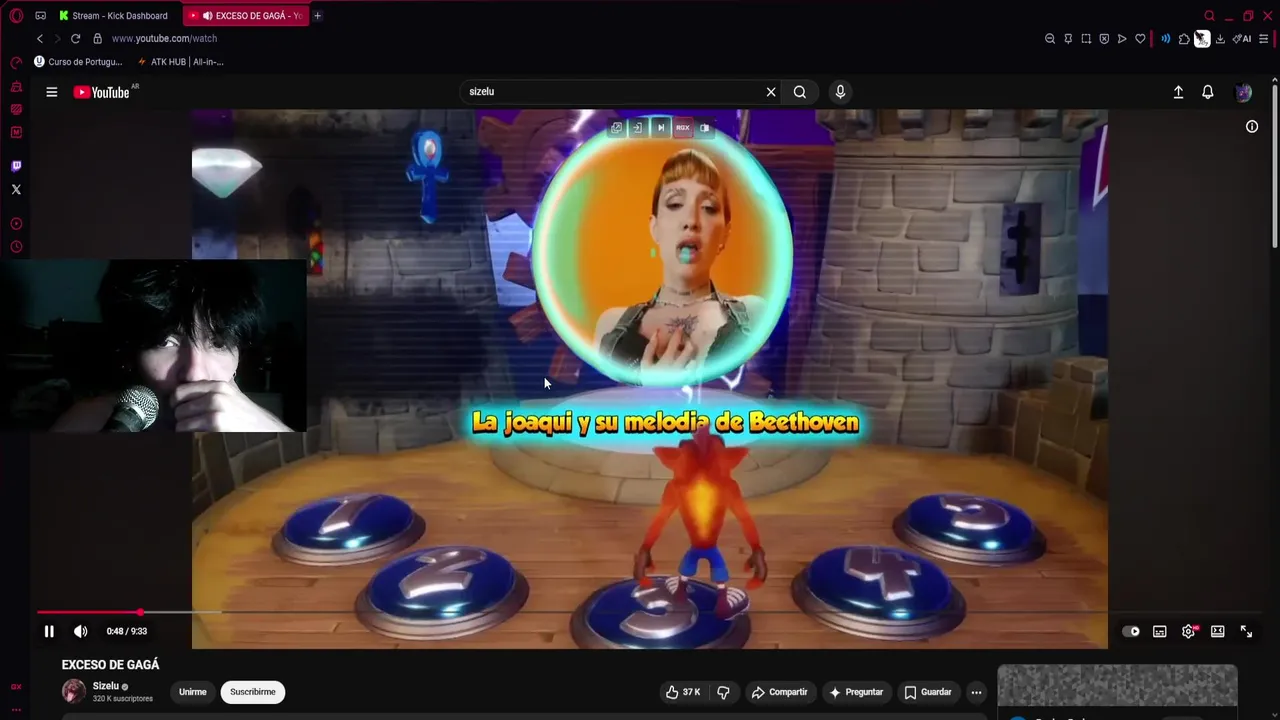Focus the www.youtube.com/watch address bar

[x=164, y=39]
